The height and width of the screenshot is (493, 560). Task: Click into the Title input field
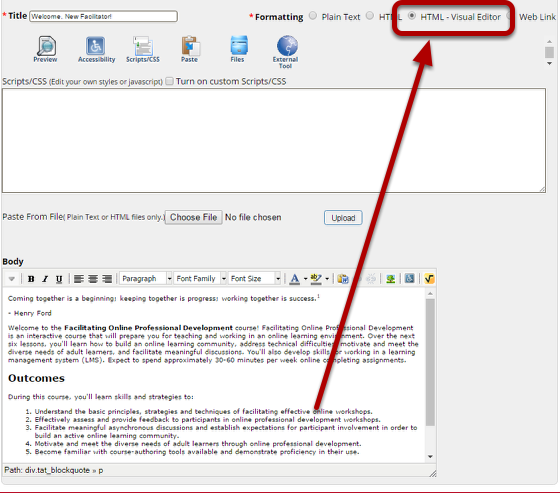pos(103,16)
